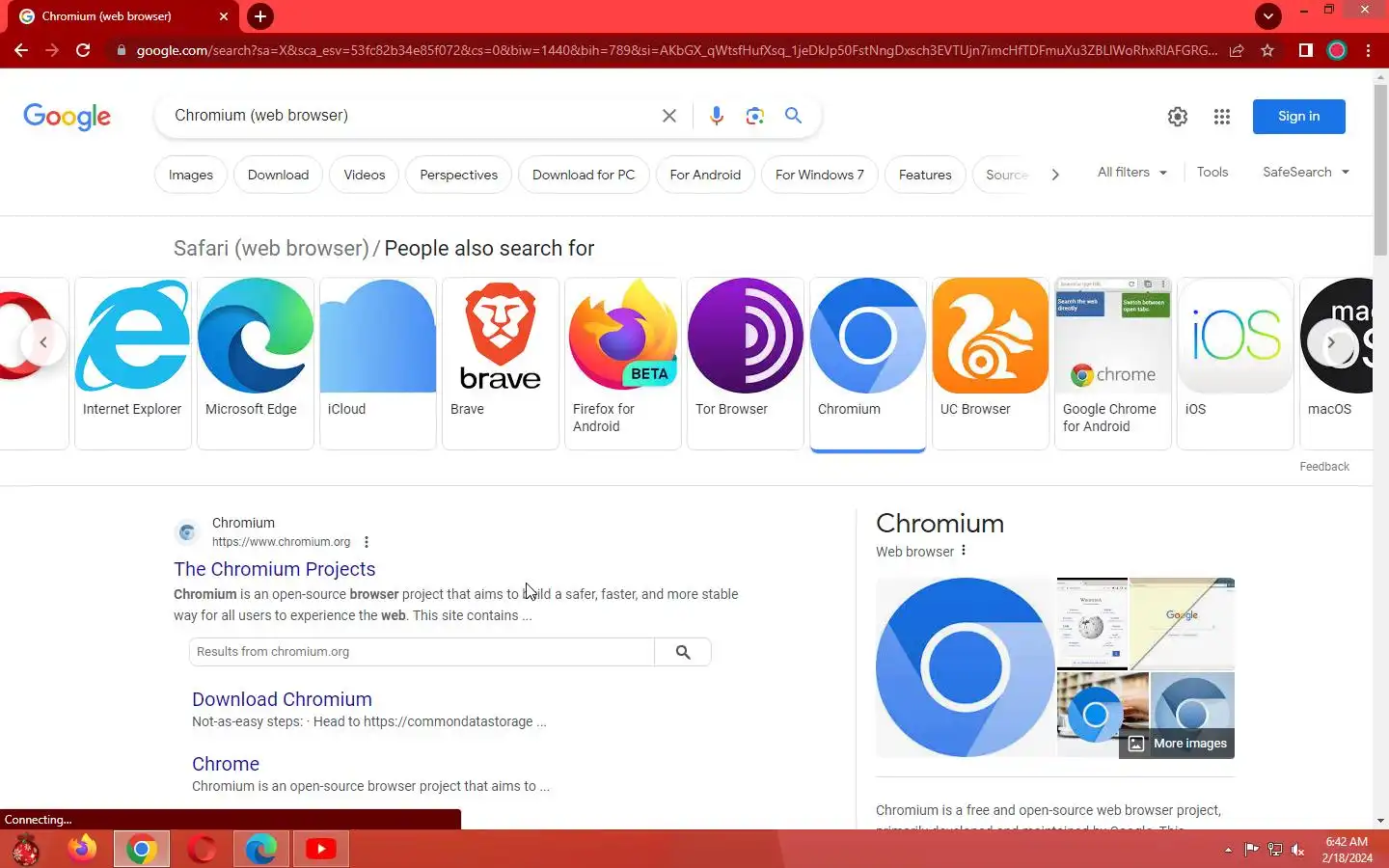
Task: Open Download Chromium sitelink
Action: [x=282, y=699]
